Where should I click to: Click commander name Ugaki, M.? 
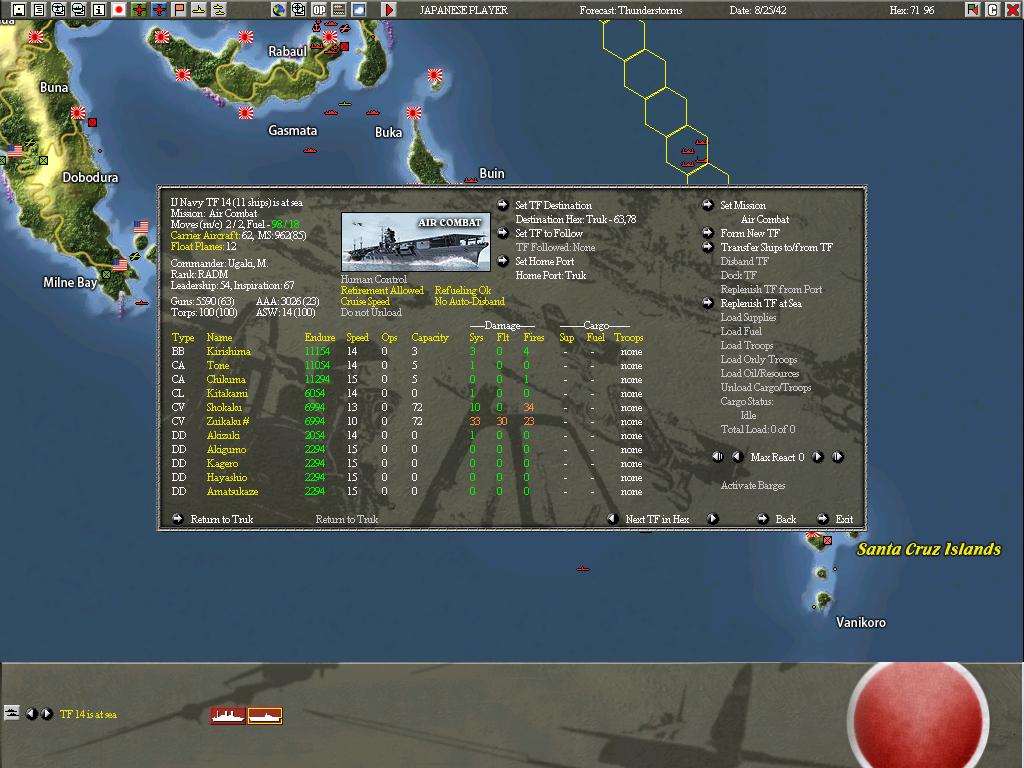(x=248, y=263)
